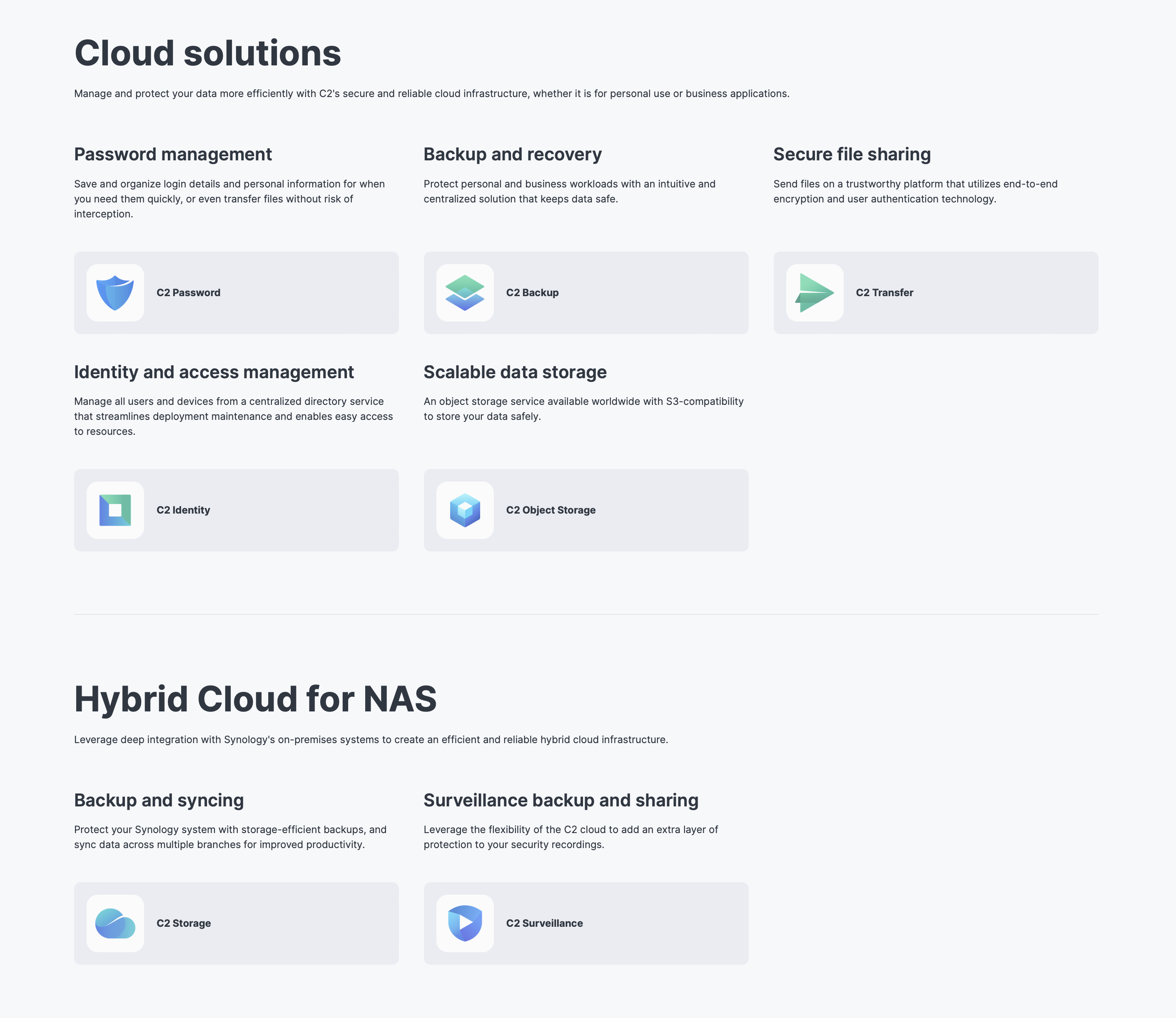Open the C2 Surveillance link

[x=586, y=923]
